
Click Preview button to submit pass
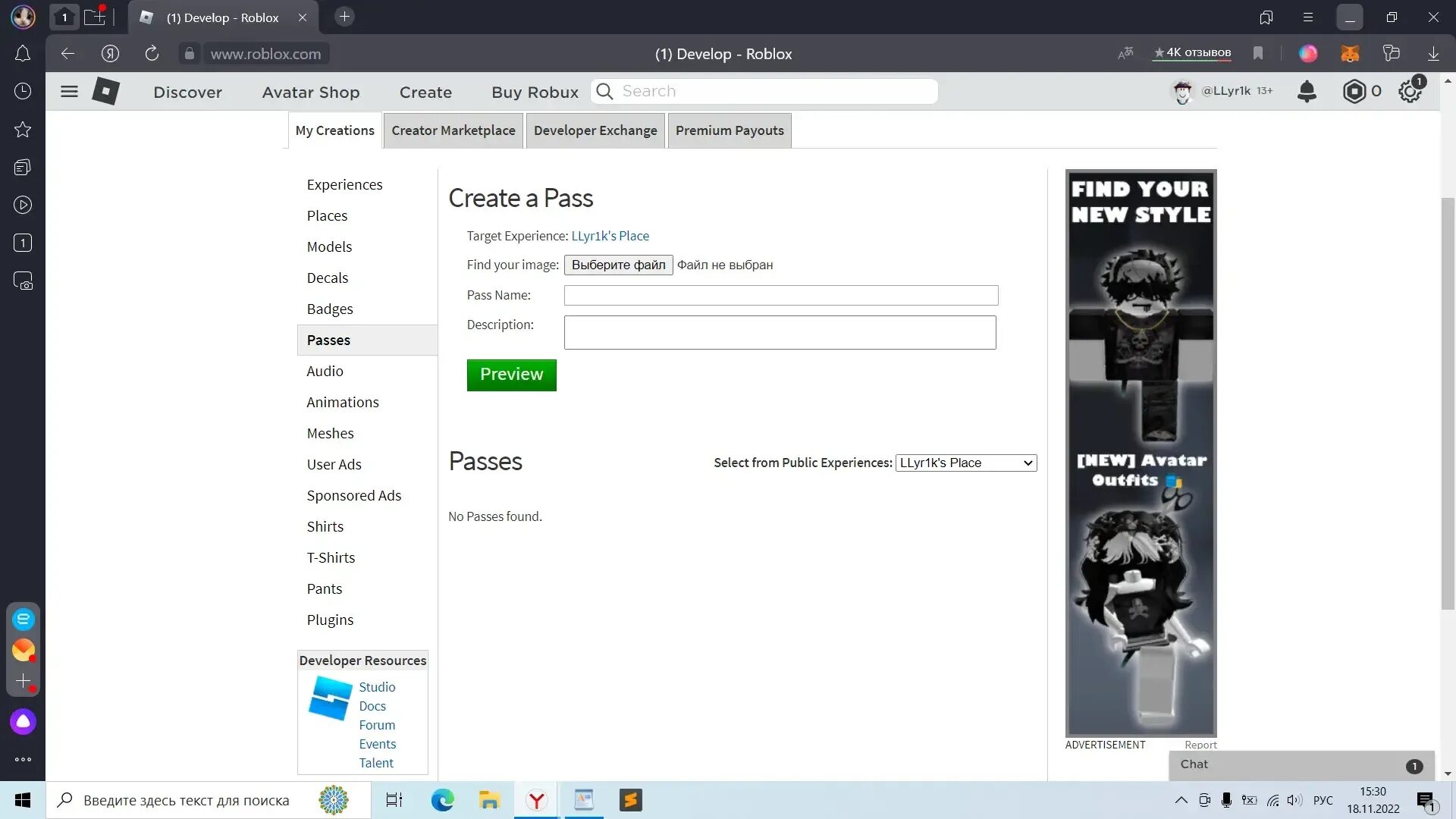(x=511, y=374)
